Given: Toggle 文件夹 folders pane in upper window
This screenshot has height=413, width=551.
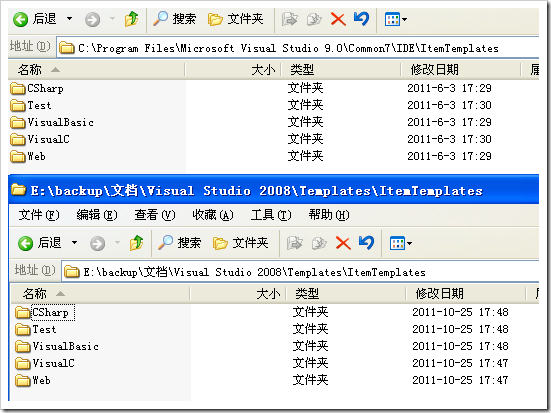Looking at the screenshot, I should [235, 19].
